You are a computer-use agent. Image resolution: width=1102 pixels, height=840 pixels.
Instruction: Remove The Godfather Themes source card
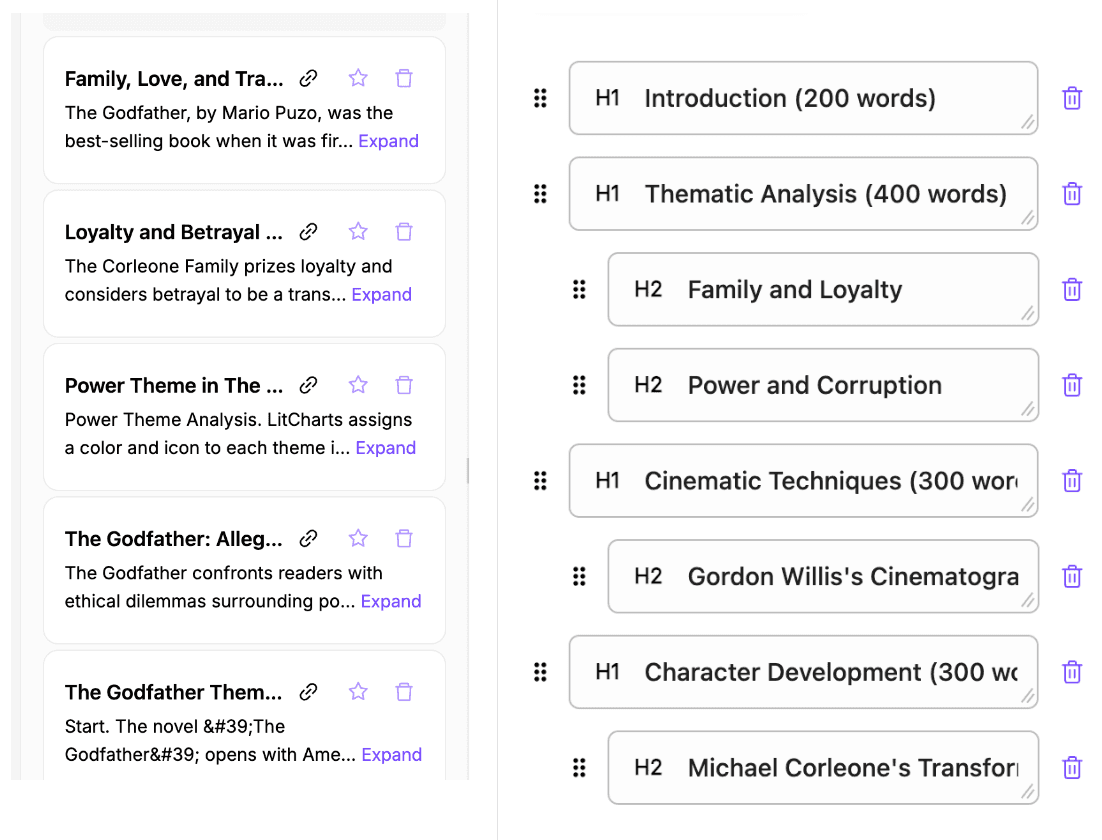coord(404,692)
